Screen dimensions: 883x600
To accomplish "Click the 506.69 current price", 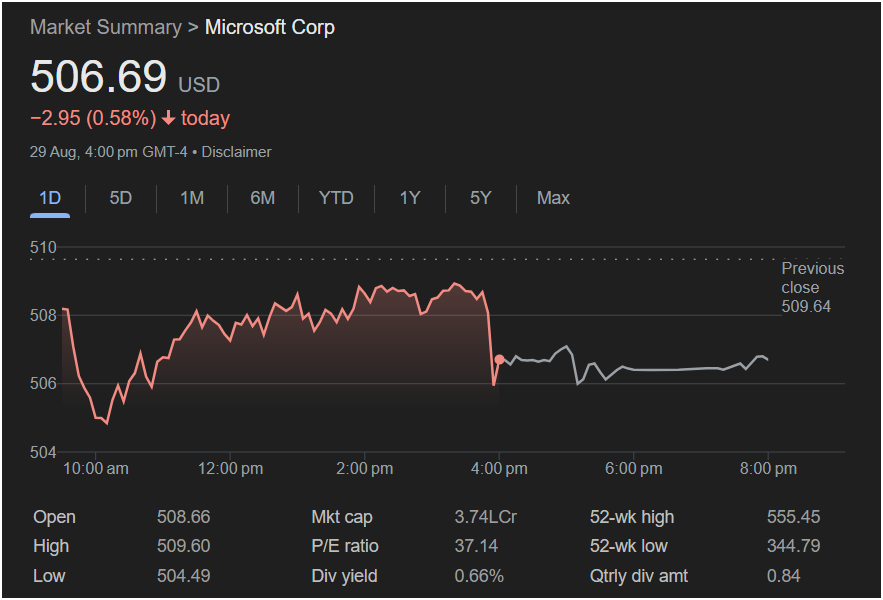I will (98, 78).
